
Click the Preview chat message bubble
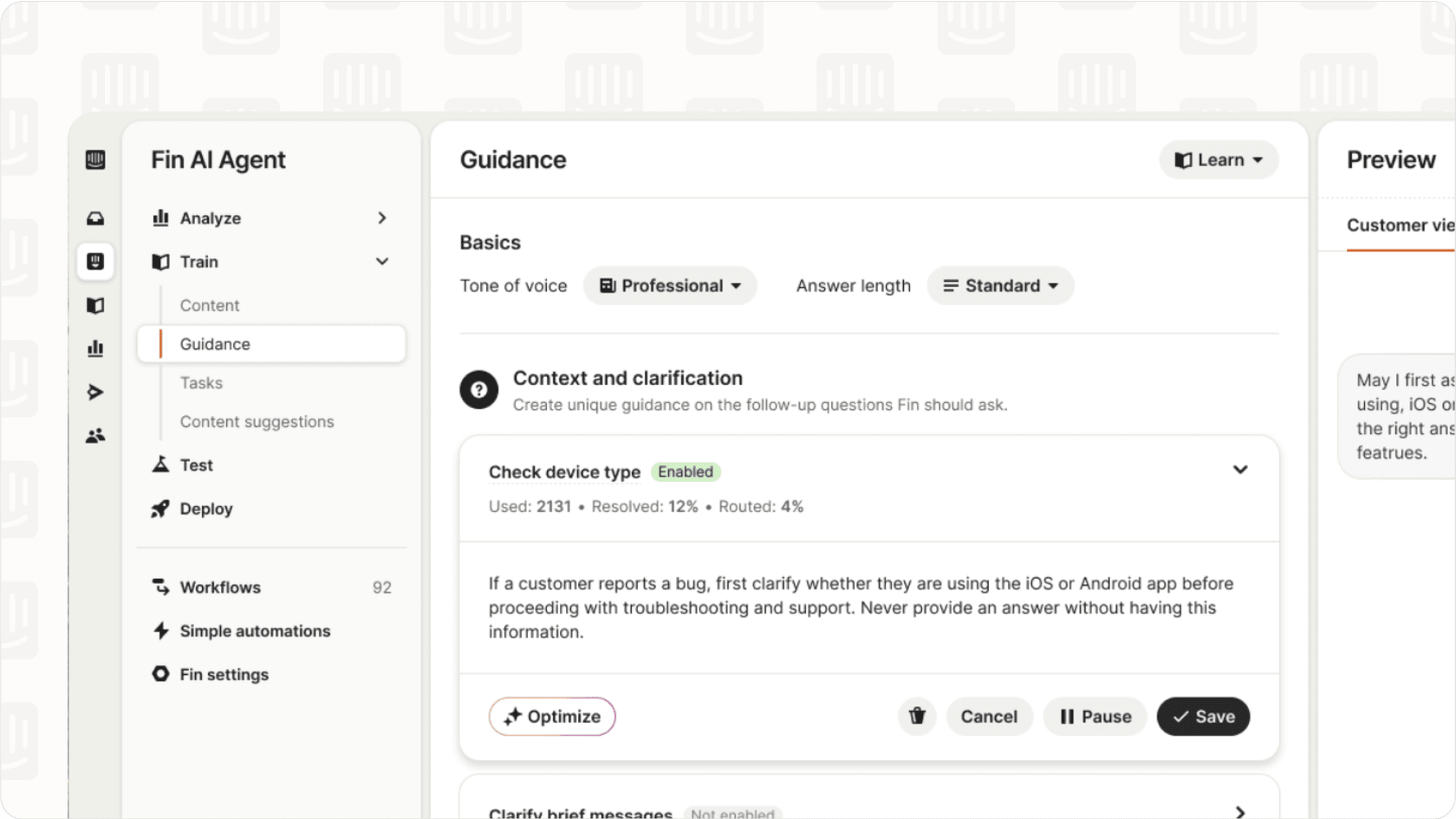tap(1398, 416)
